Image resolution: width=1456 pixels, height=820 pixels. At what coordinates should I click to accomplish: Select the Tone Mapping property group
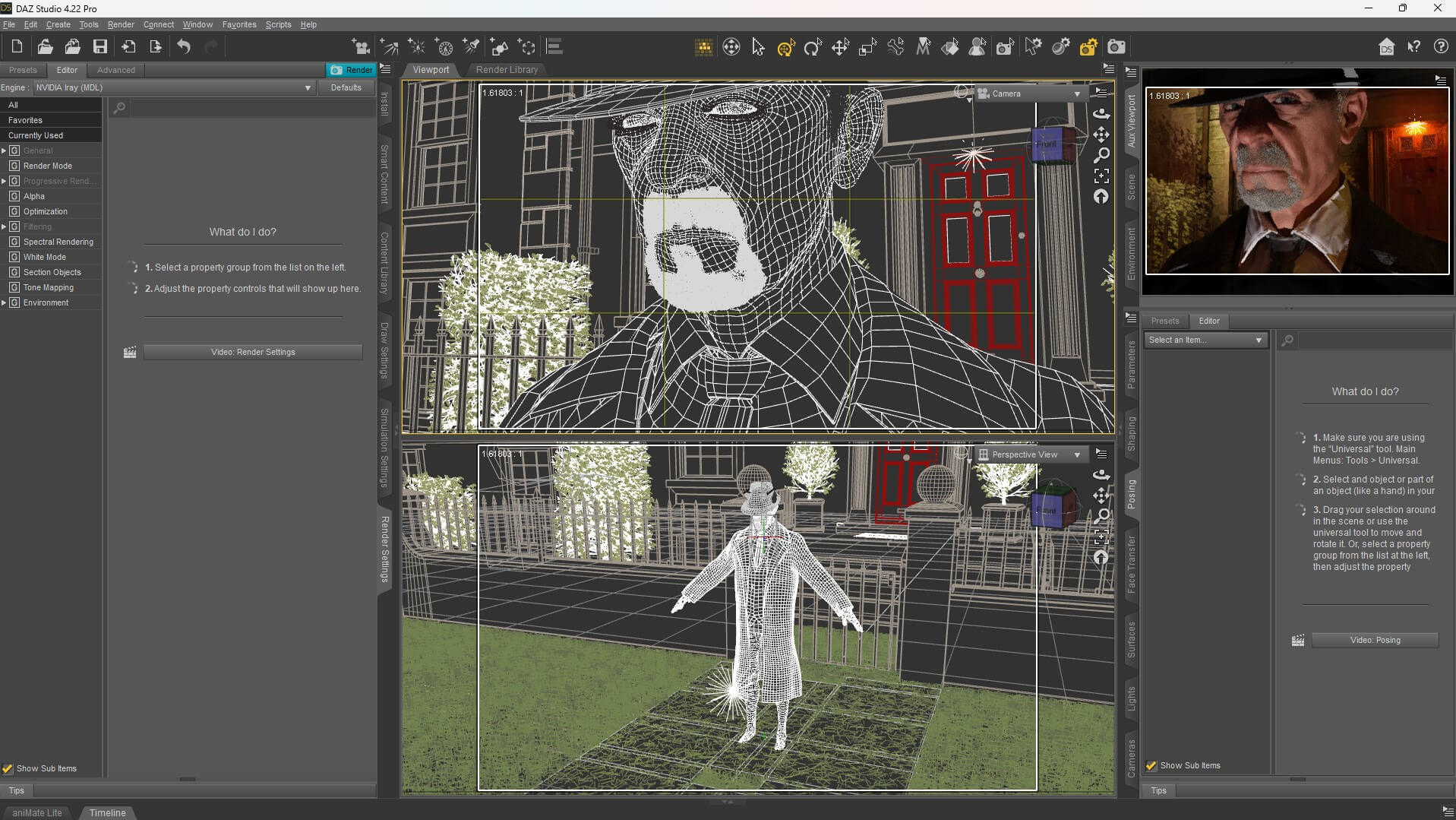(x=49, y=287)
